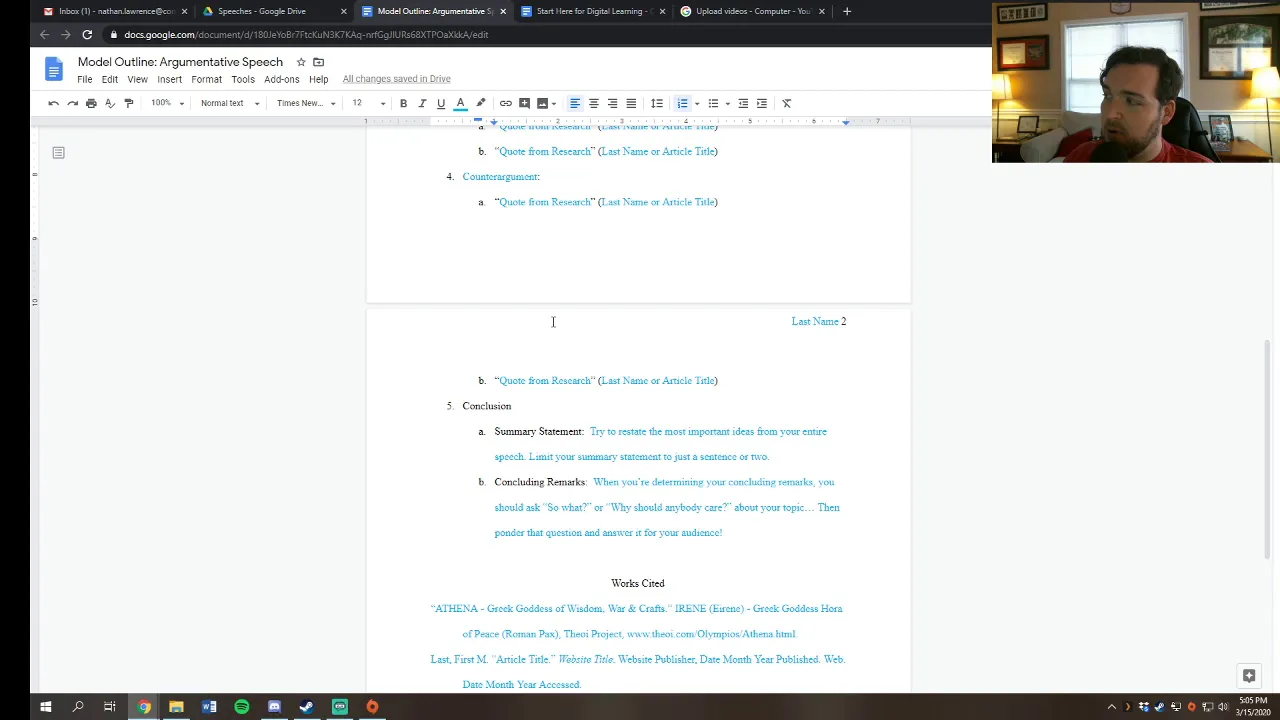
Task: Toggle the bulleted list
Action: click(713, 103)
